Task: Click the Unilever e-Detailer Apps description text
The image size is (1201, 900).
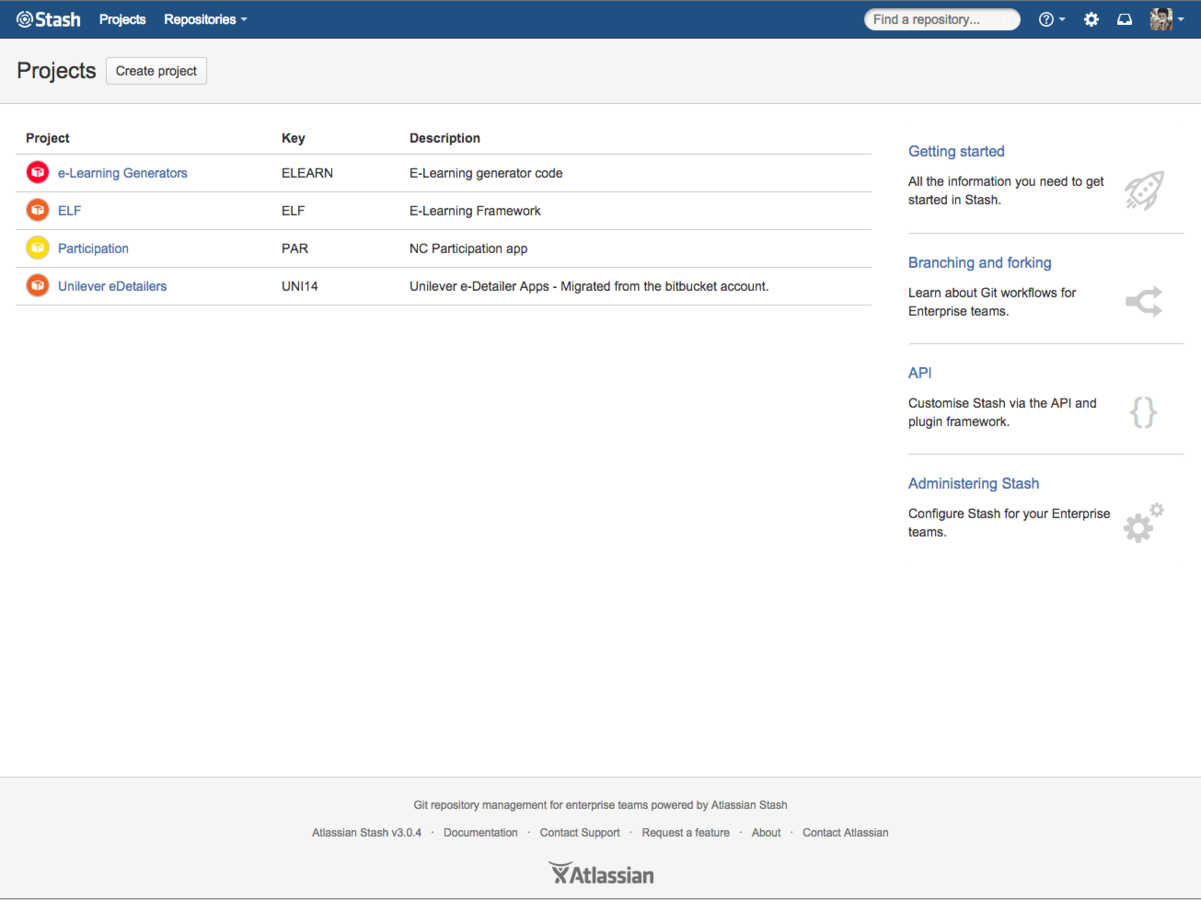Action: 589,286
